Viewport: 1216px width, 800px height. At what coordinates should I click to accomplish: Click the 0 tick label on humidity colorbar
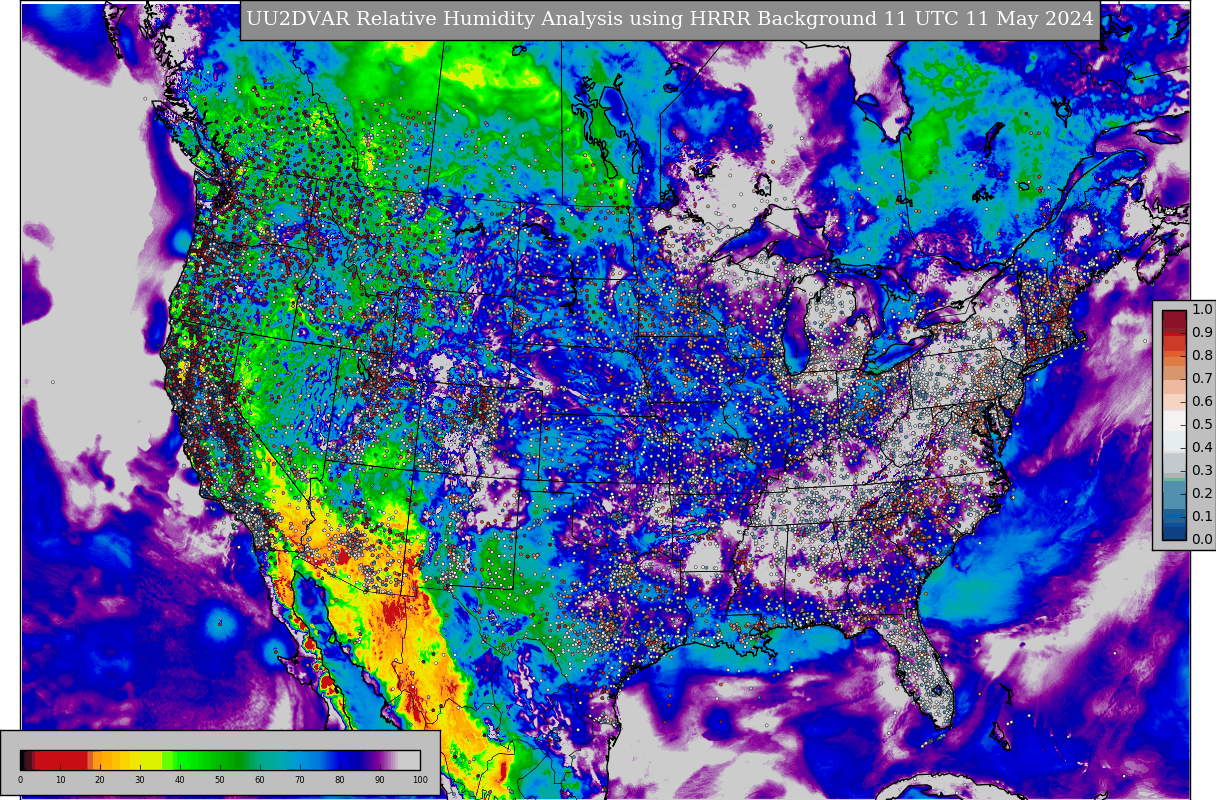tap(20, 780)
